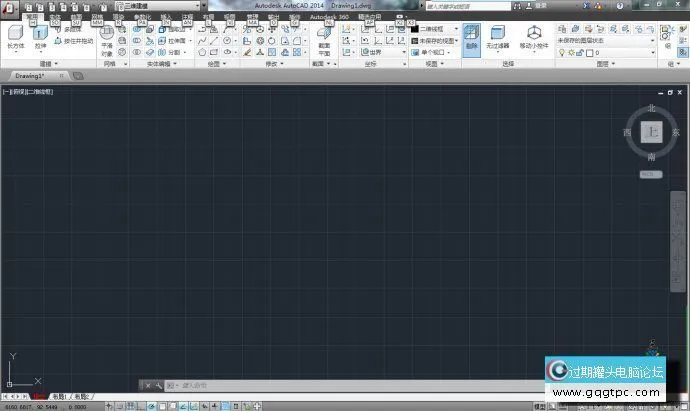The height and width of the screenshot is (411, 690).
Task: Toggle Polar tracking in status bar
Action: 152,406
